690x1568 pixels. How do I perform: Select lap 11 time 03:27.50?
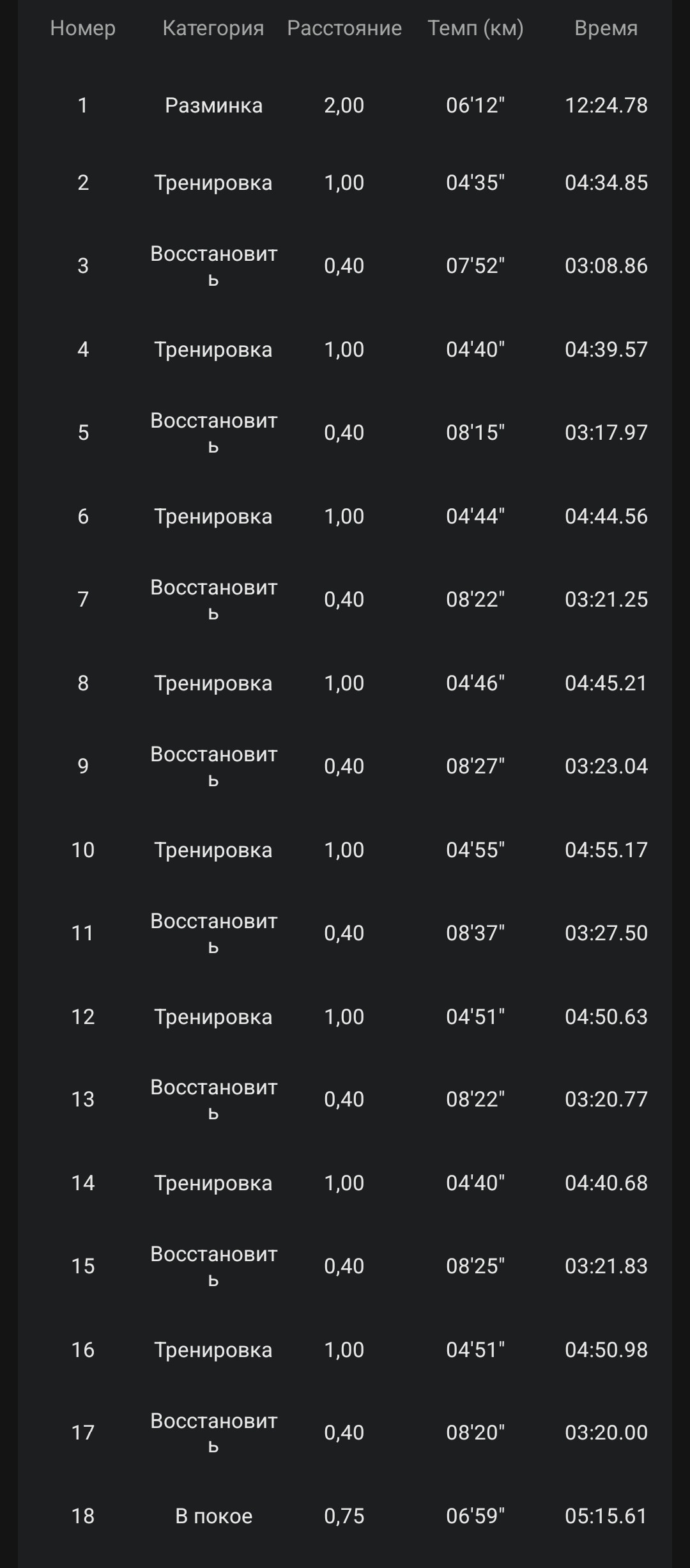[x=606, y=933]
